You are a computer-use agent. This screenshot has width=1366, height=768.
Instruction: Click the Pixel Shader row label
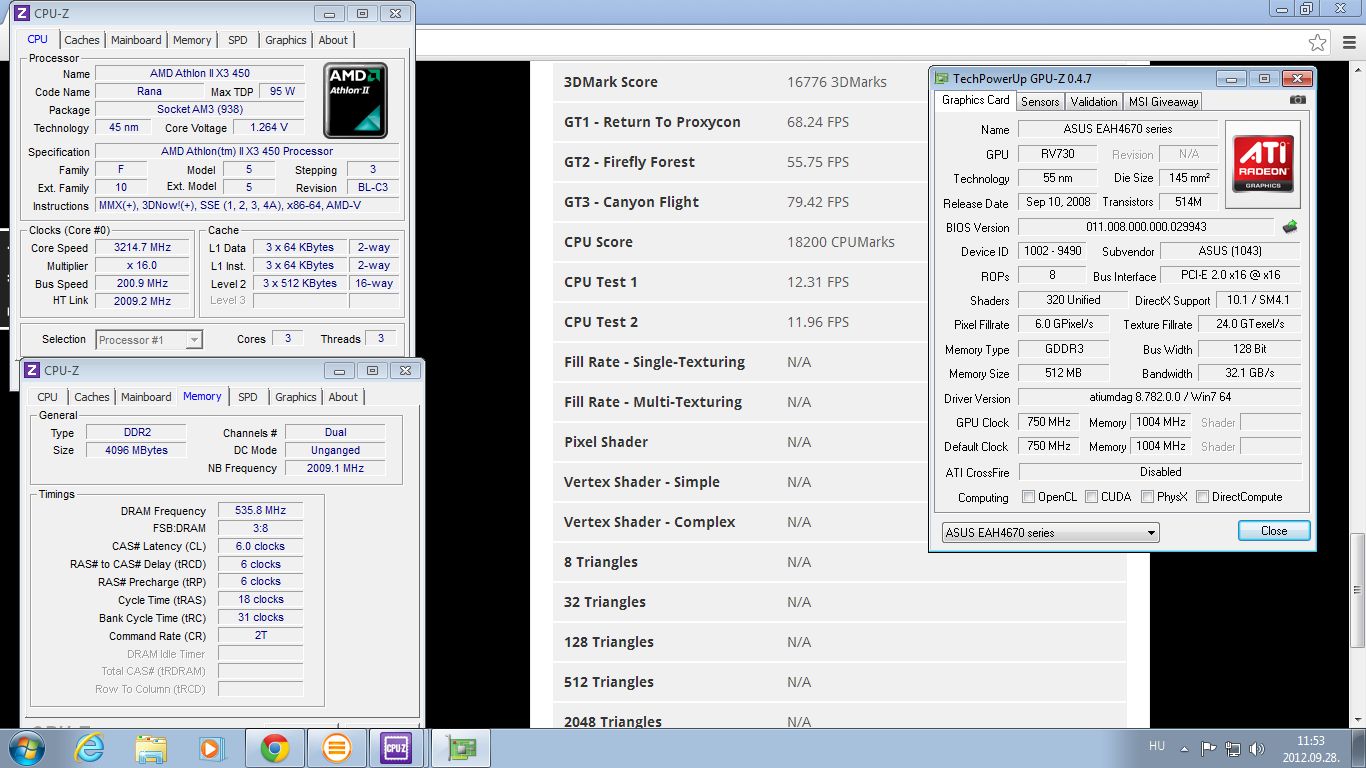(x=606, y=442)
